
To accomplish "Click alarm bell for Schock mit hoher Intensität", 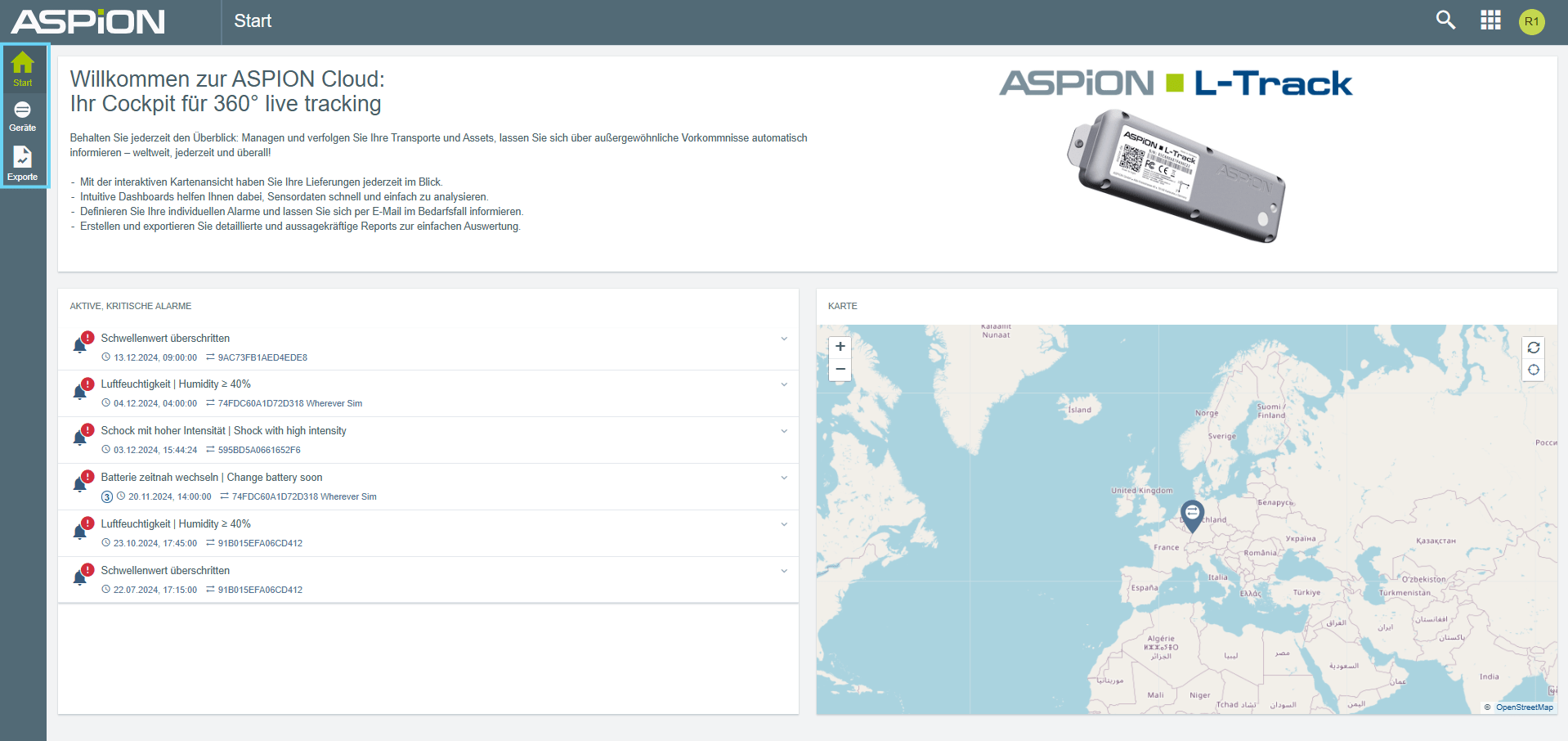I will pos(82,436).
